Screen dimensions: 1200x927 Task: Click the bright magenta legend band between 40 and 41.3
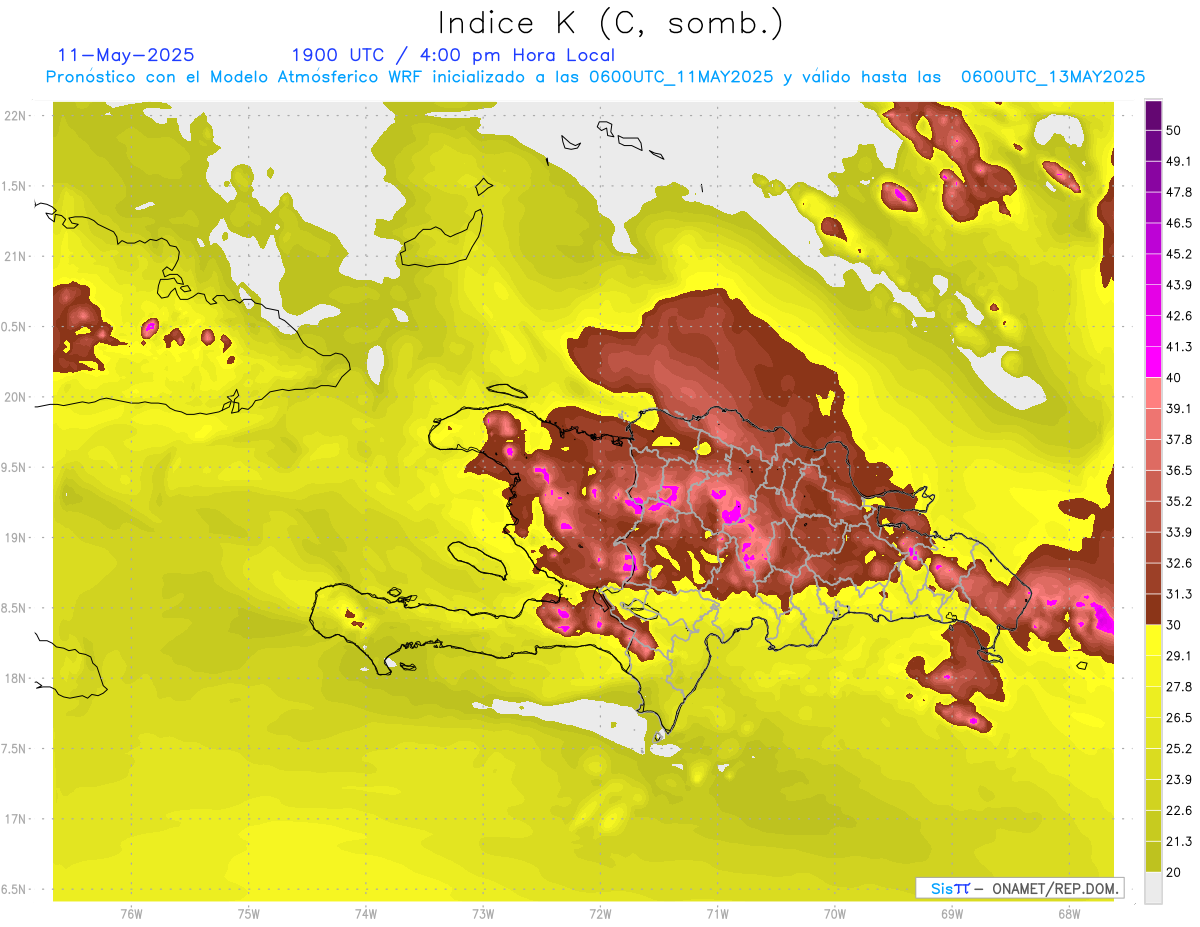tap(1153, 362)
